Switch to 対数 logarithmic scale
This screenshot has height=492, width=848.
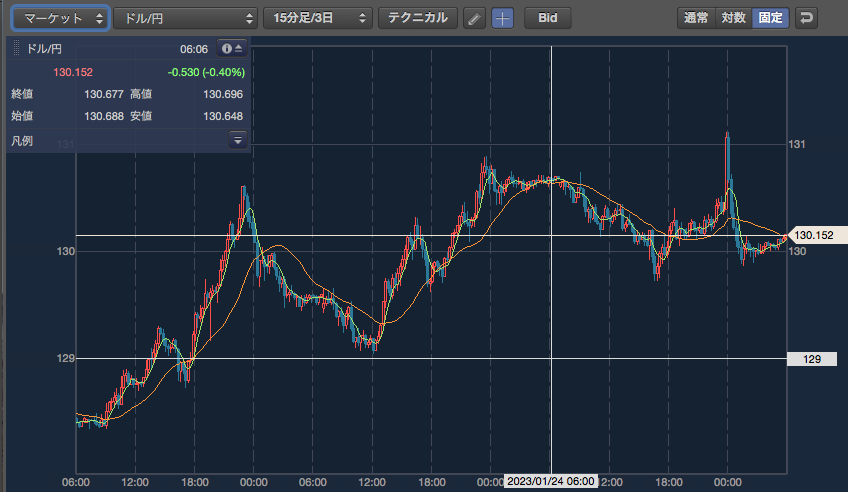tap(733, 18)
